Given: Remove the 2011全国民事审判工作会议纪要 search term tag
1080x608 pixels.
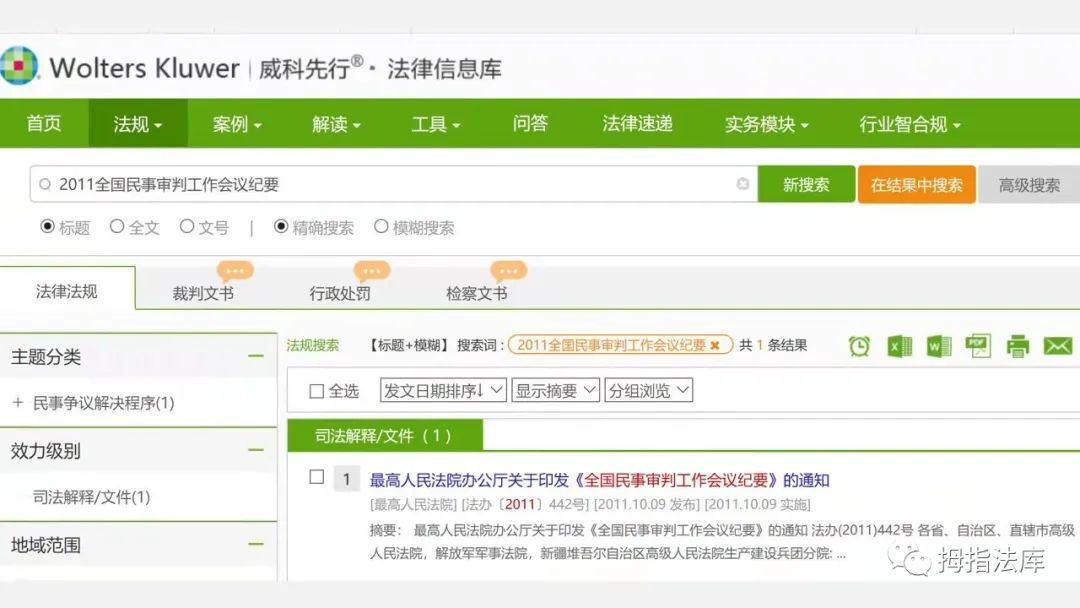Looking at the screenshot, I should click(716, 344).
